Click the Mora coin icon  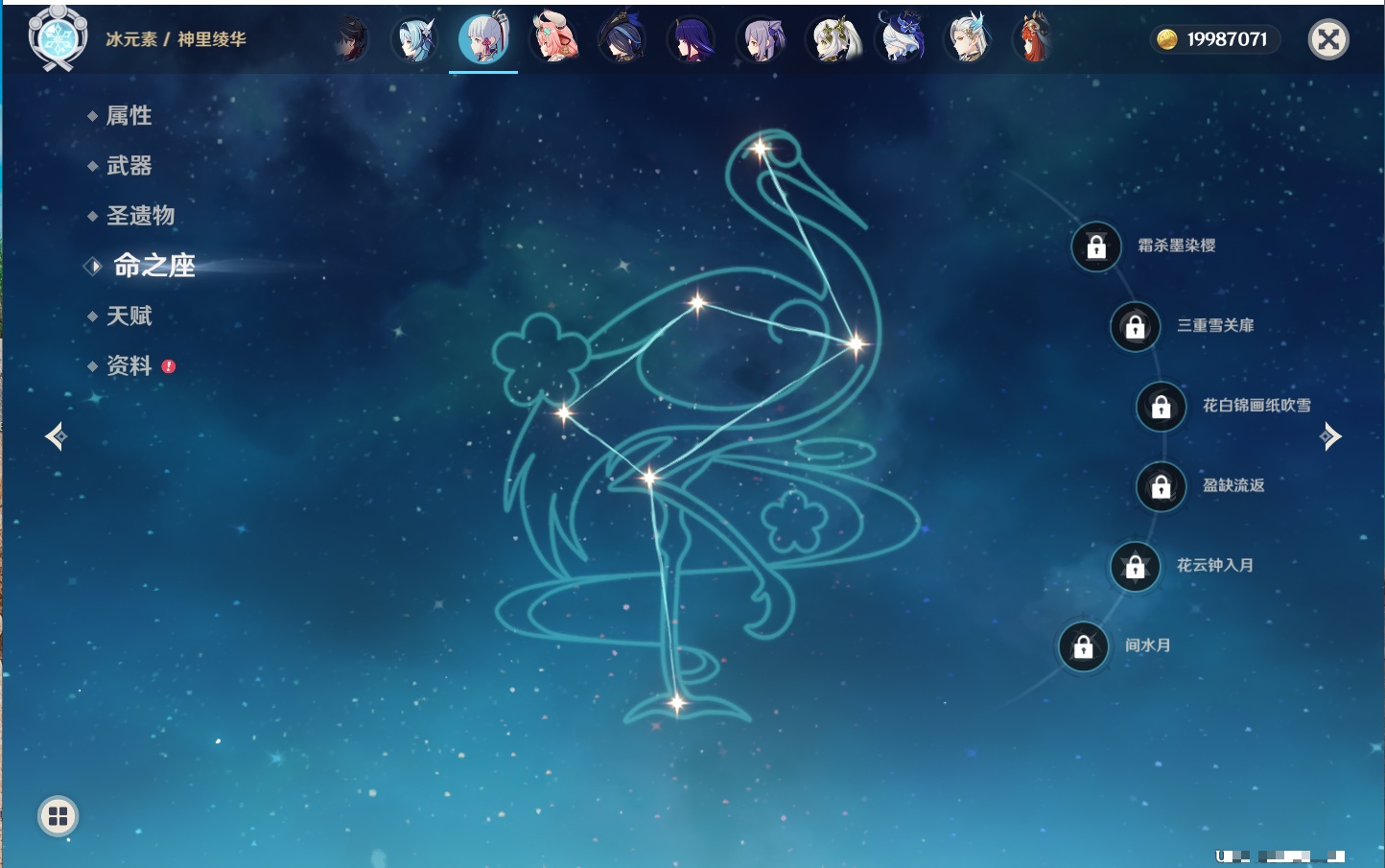pyautogui.click(x=1167, y=39)
